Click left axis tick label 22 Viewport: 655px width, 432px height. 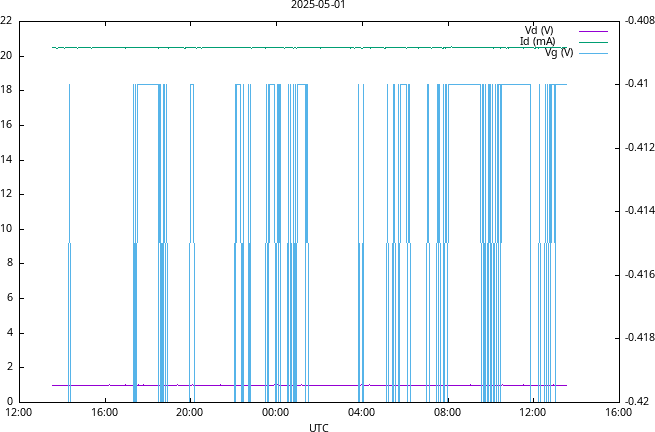pos(5,20)
